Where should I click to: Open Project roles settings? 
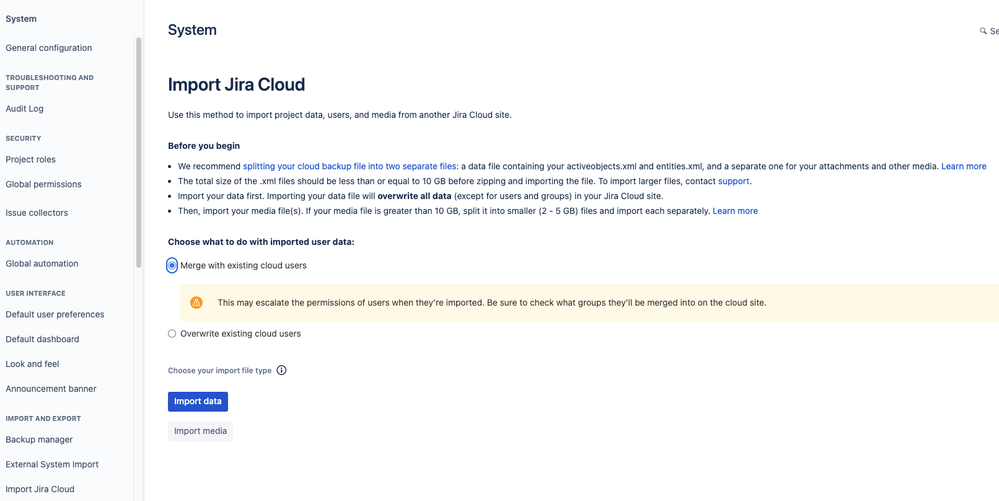31,160
